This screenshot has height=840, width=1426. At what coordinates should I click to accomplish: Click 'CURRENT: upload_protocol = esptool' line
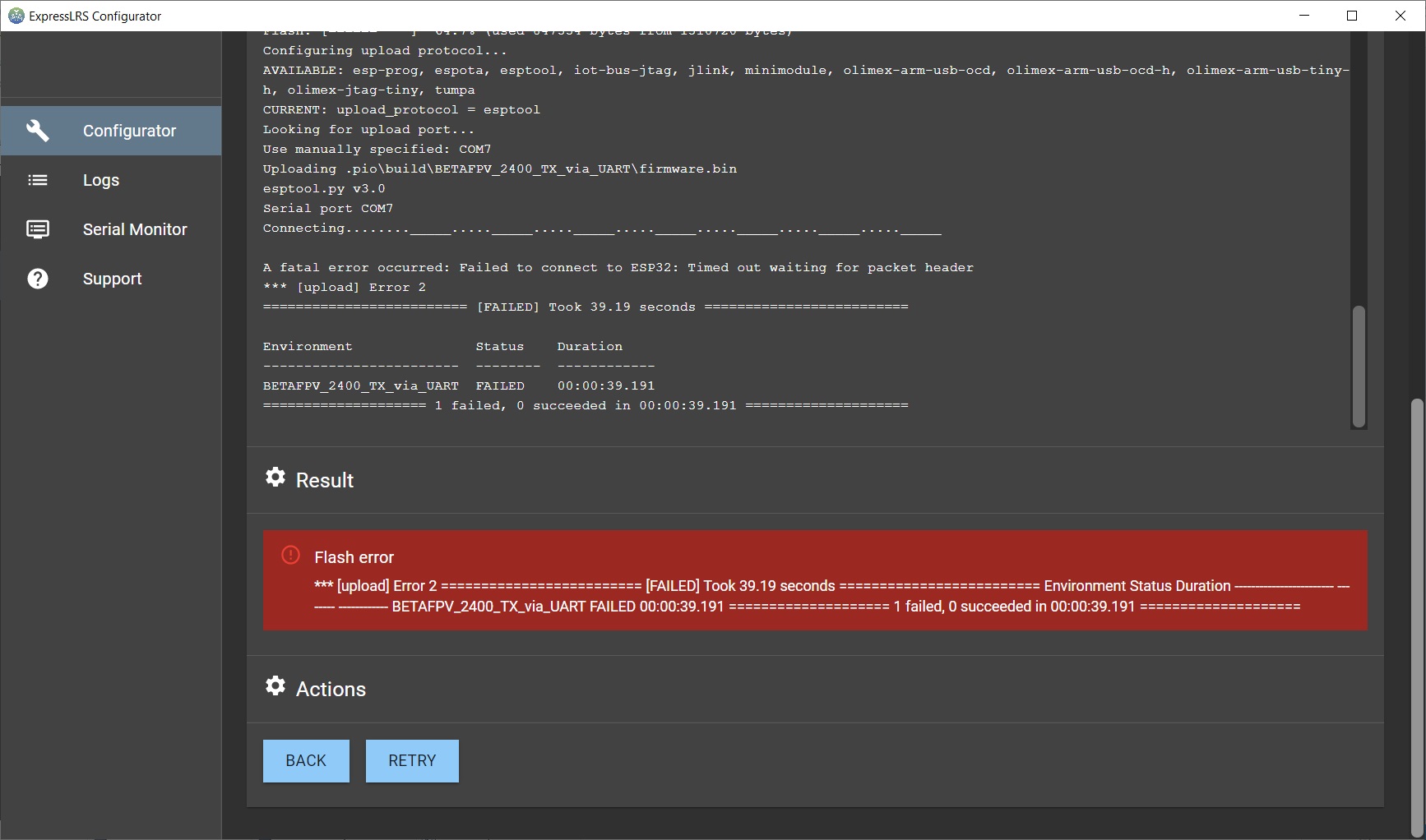coord(401,110)
